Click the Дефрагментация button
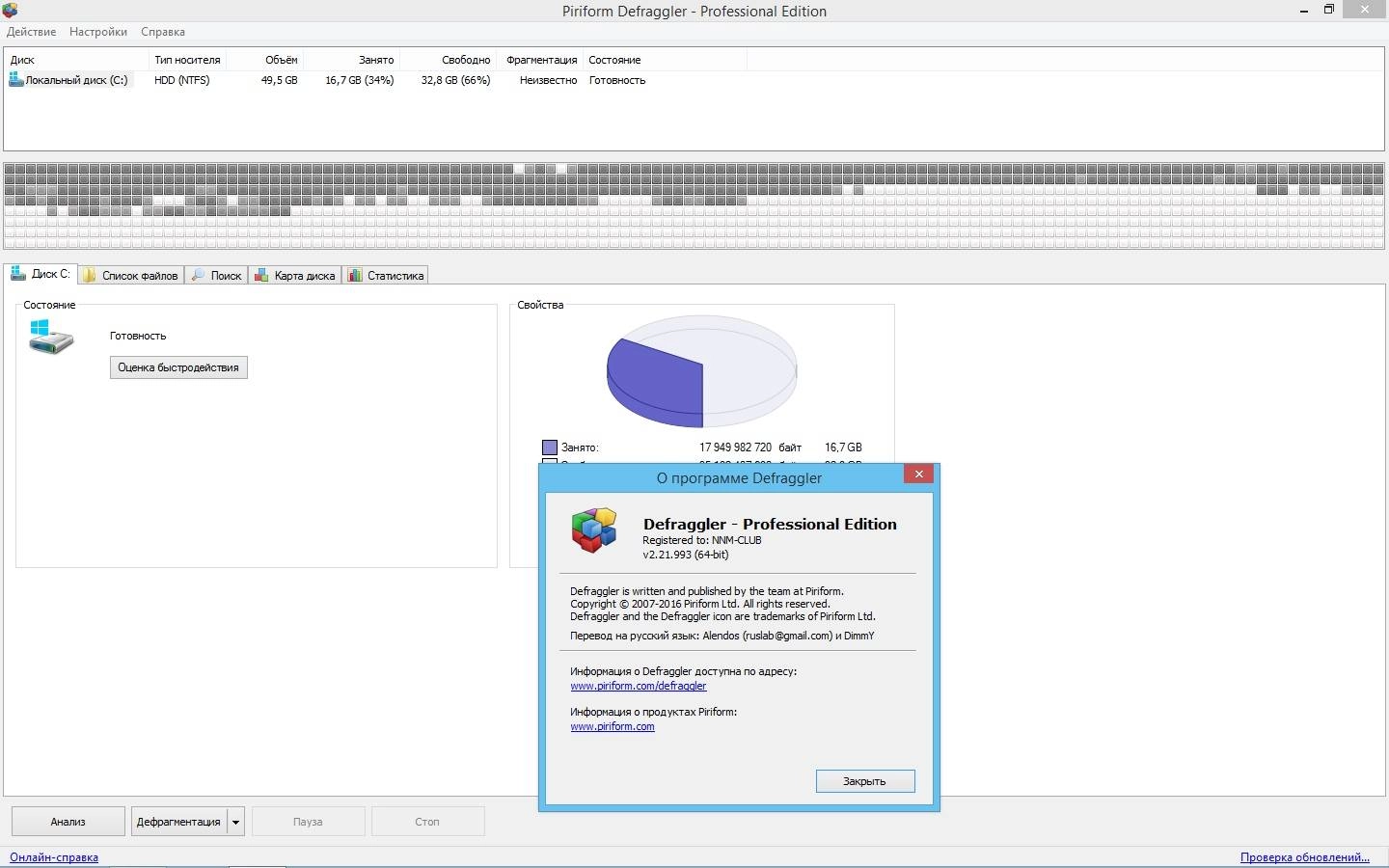This screenshot has height=868, width=1389. point(178,822)
